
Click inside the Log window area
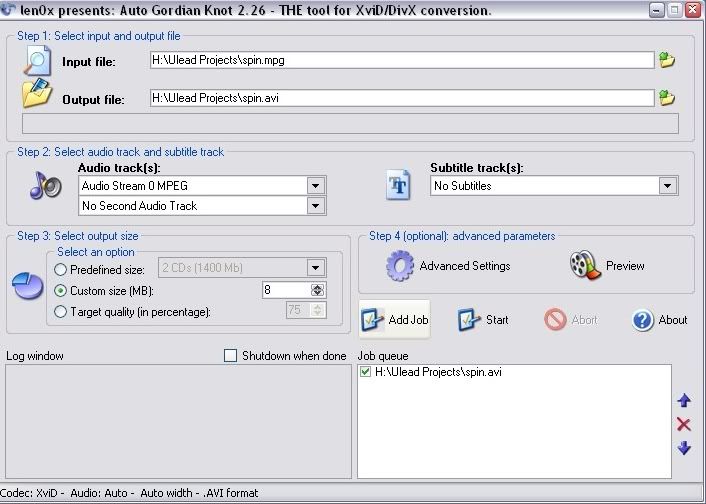pyautogui.click(x=178, y=421)
